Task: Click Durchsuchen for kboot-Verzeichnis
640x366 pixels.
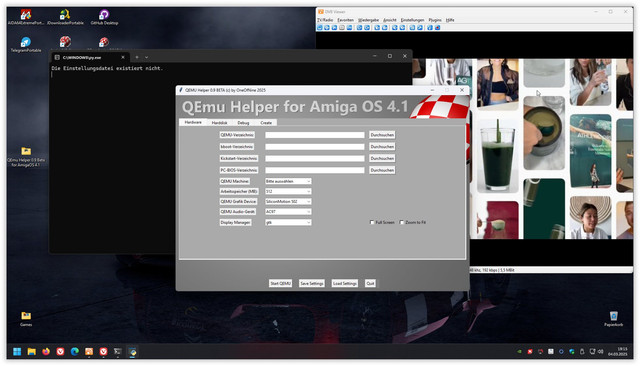Action: tap(382, 146)
